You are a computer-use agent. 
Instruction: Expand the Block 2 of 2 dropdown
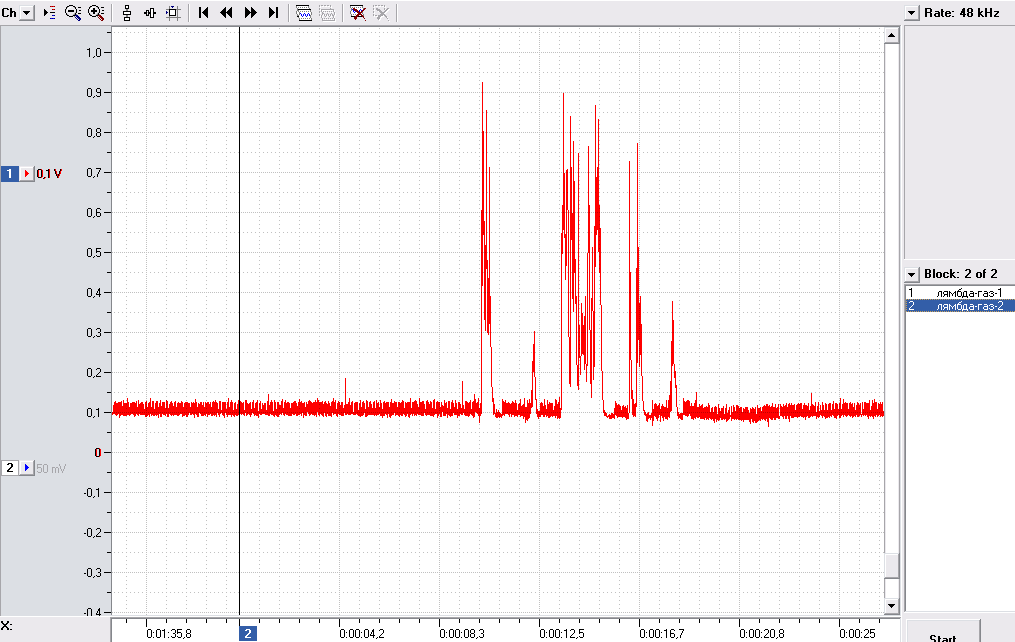(x=911, y=274)
